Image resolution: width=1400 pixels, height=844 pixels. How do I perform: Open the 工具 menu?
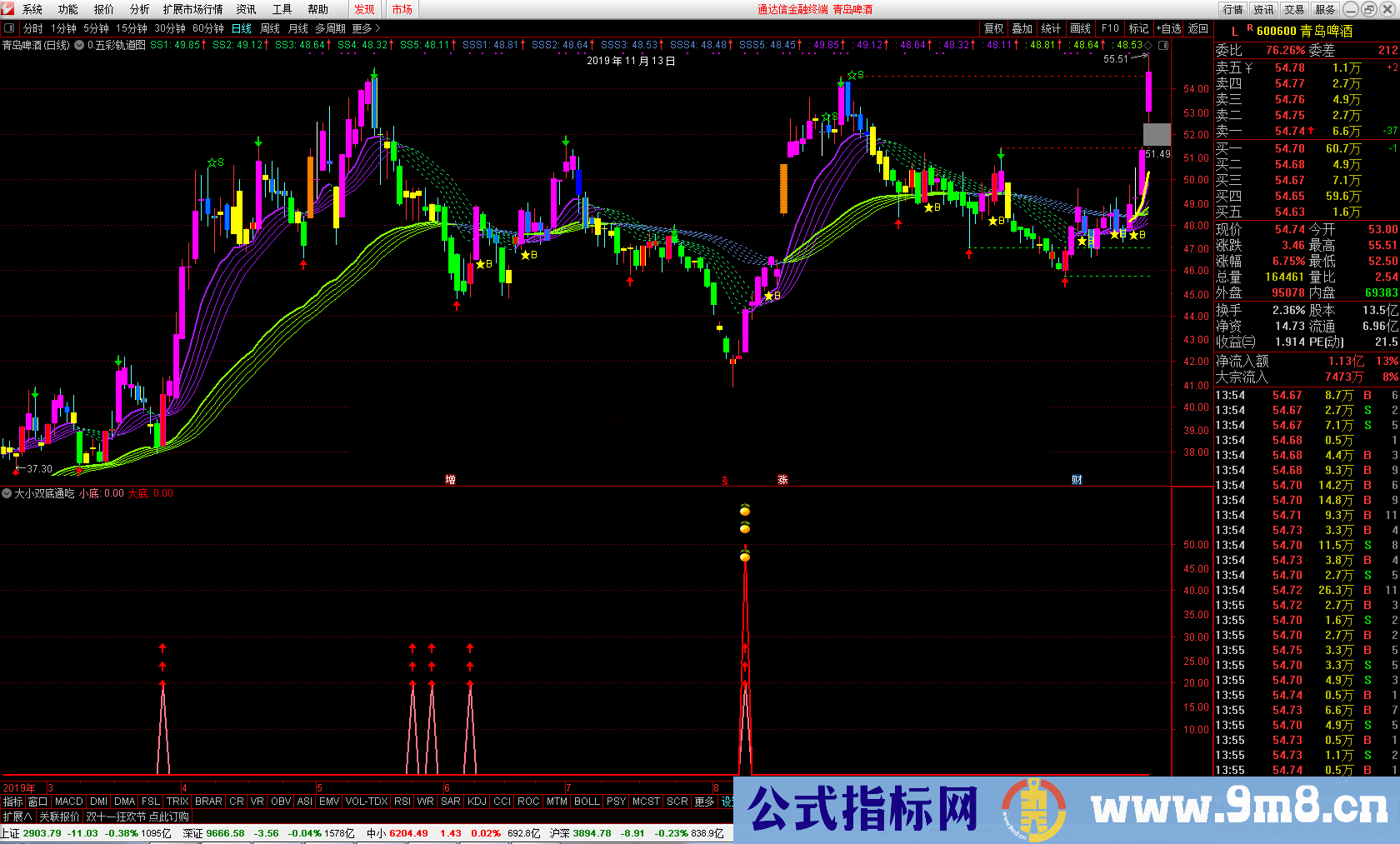click(x=282, y=9)
